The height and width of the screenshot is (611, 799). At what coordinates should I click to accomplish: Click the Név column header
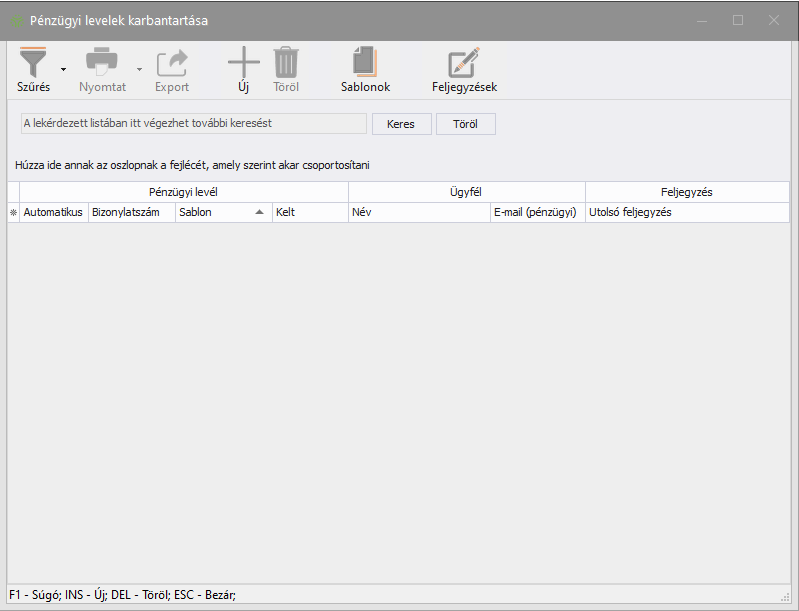(x=418, y=213)
